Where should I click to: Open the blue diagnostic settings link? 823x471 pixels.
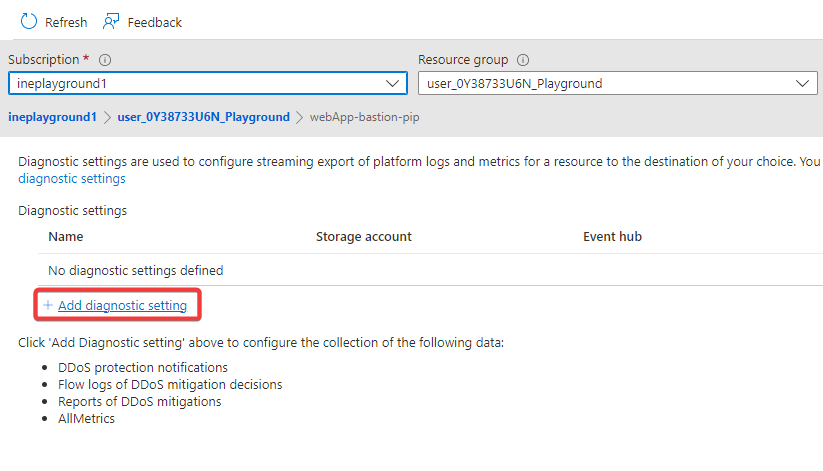coord(72,179)
